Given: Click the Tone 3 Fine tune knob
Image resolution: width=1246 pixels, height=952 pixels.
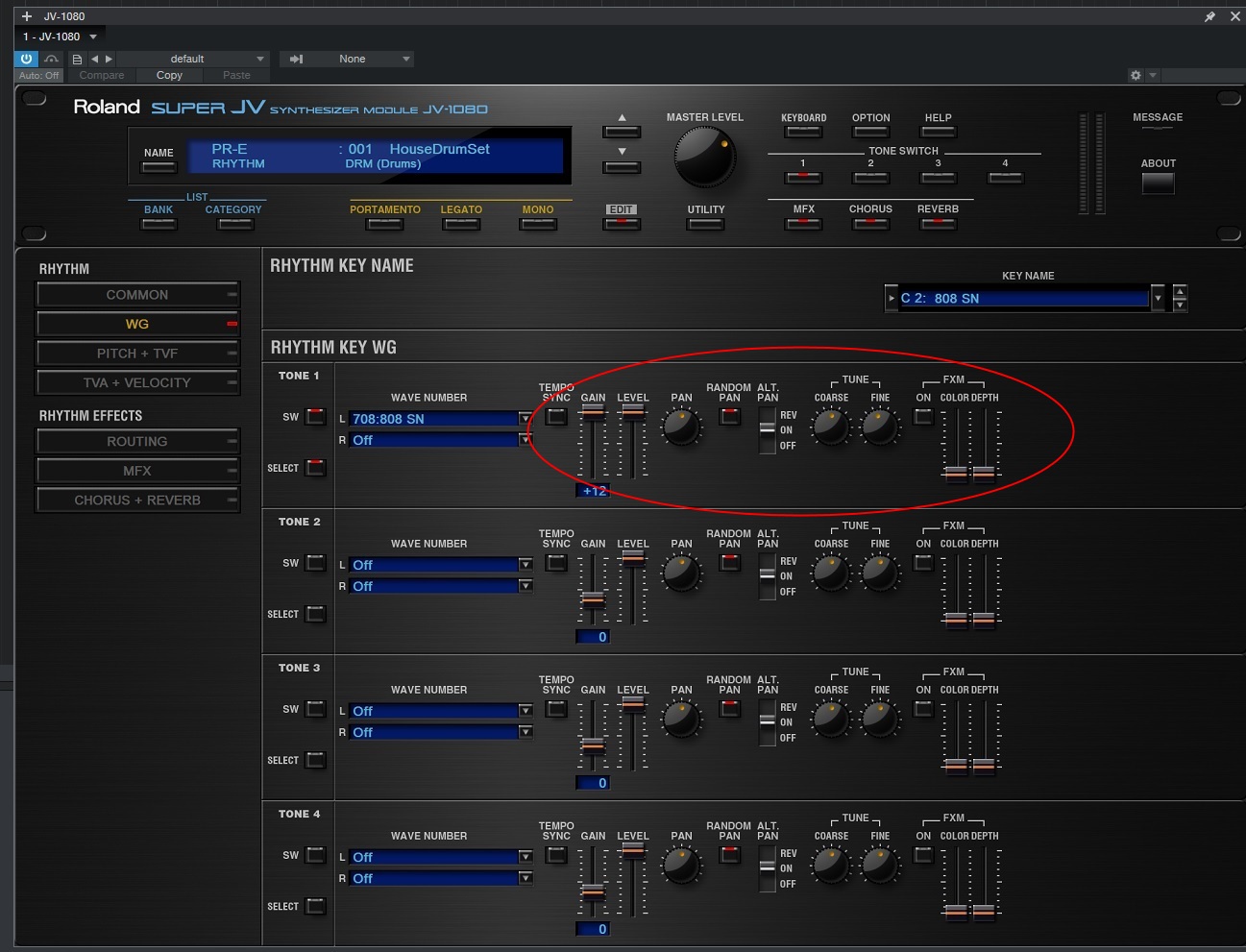Looking at the screenshot, I should point(880,719).
